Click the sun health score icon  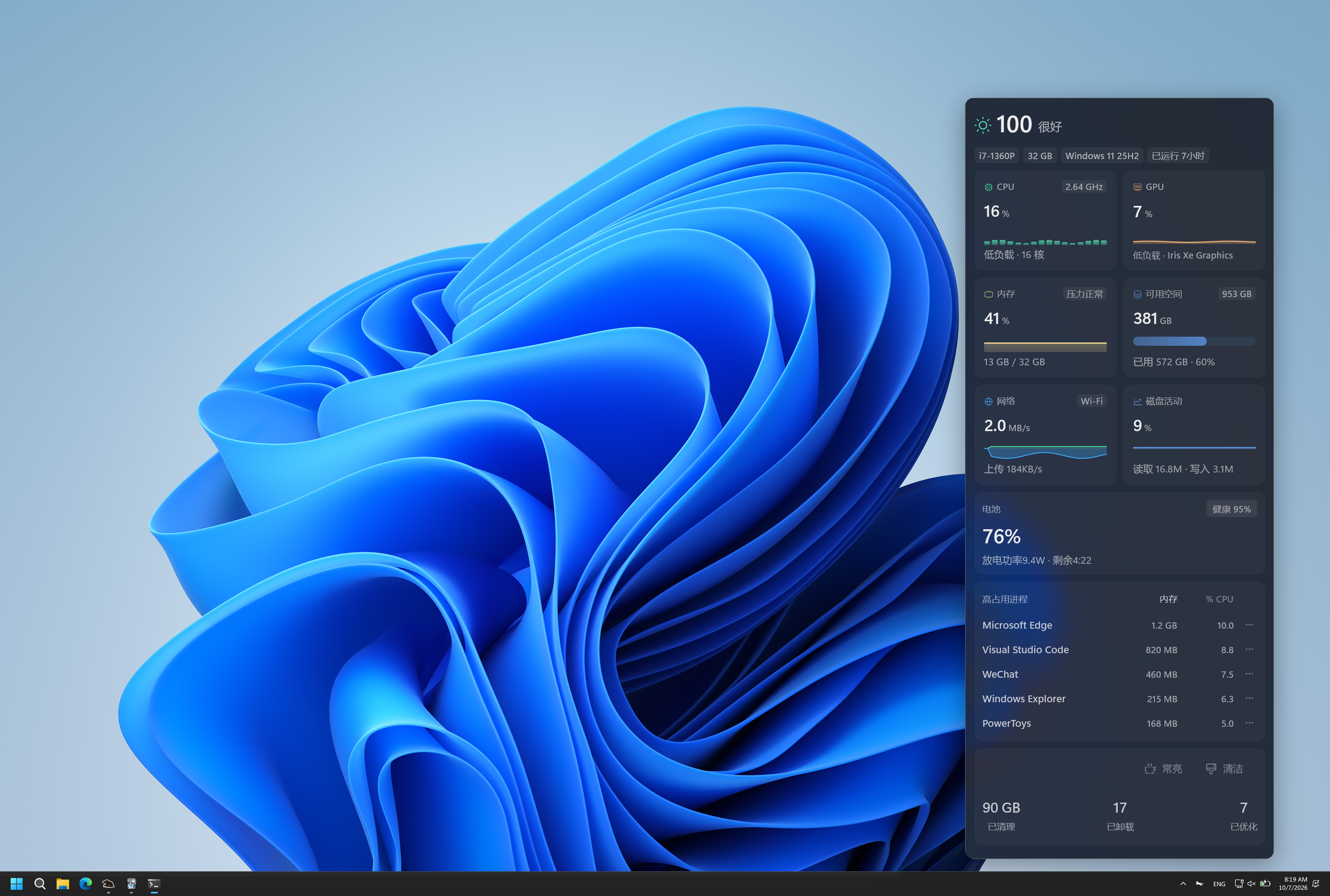click(x=983, y=125)
